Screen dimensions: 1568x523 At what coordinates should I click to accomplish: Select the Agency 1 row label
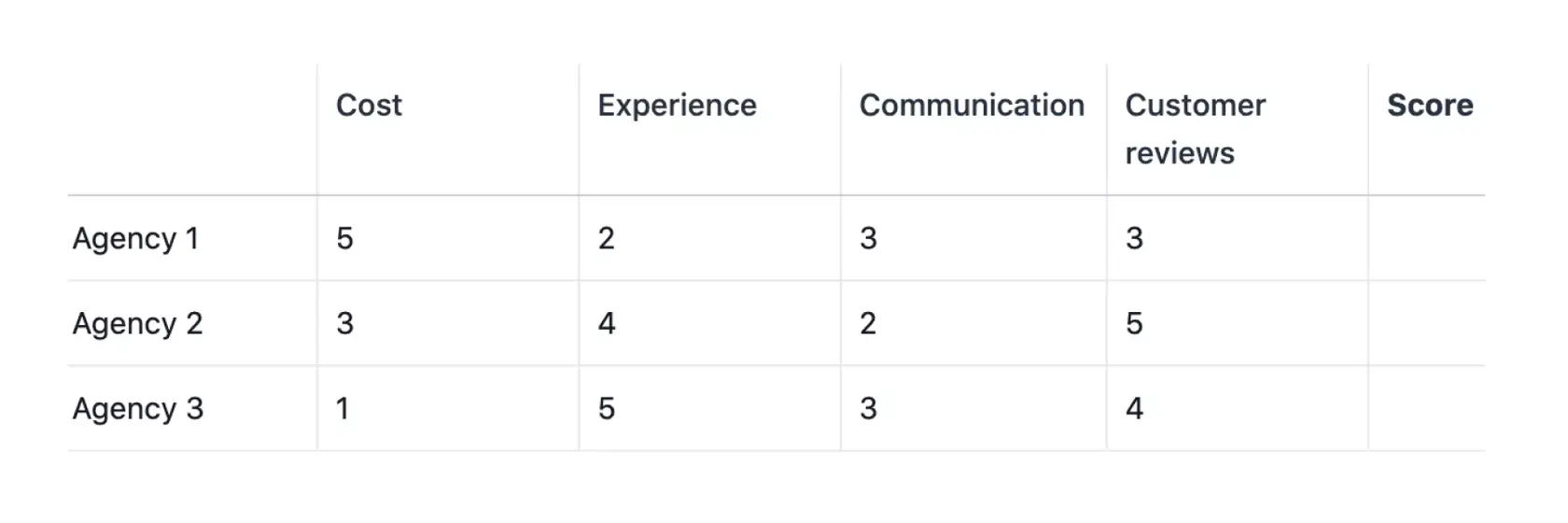point(135,239)
